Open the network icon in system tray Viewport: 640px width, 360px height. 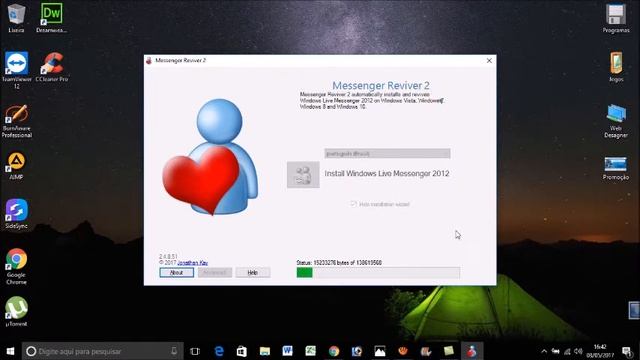[x=567, y=351]
